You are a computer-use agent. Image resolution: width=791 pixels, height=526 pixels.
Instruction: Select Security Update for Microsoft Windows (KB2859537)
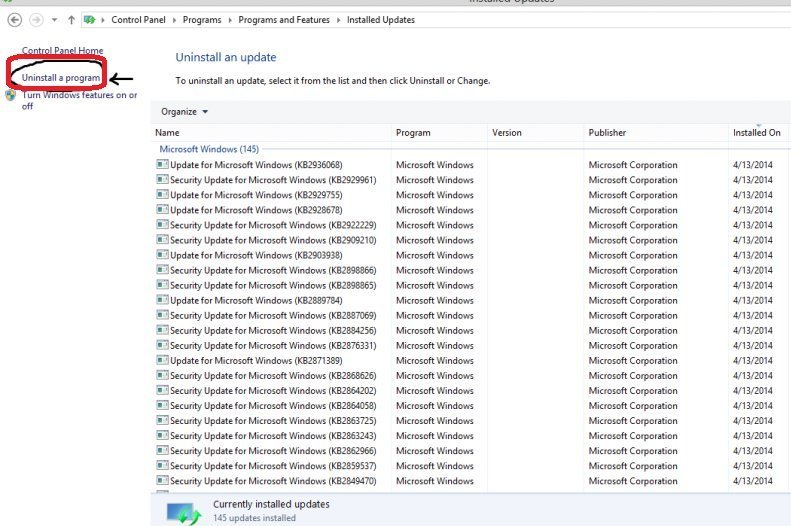273,466
